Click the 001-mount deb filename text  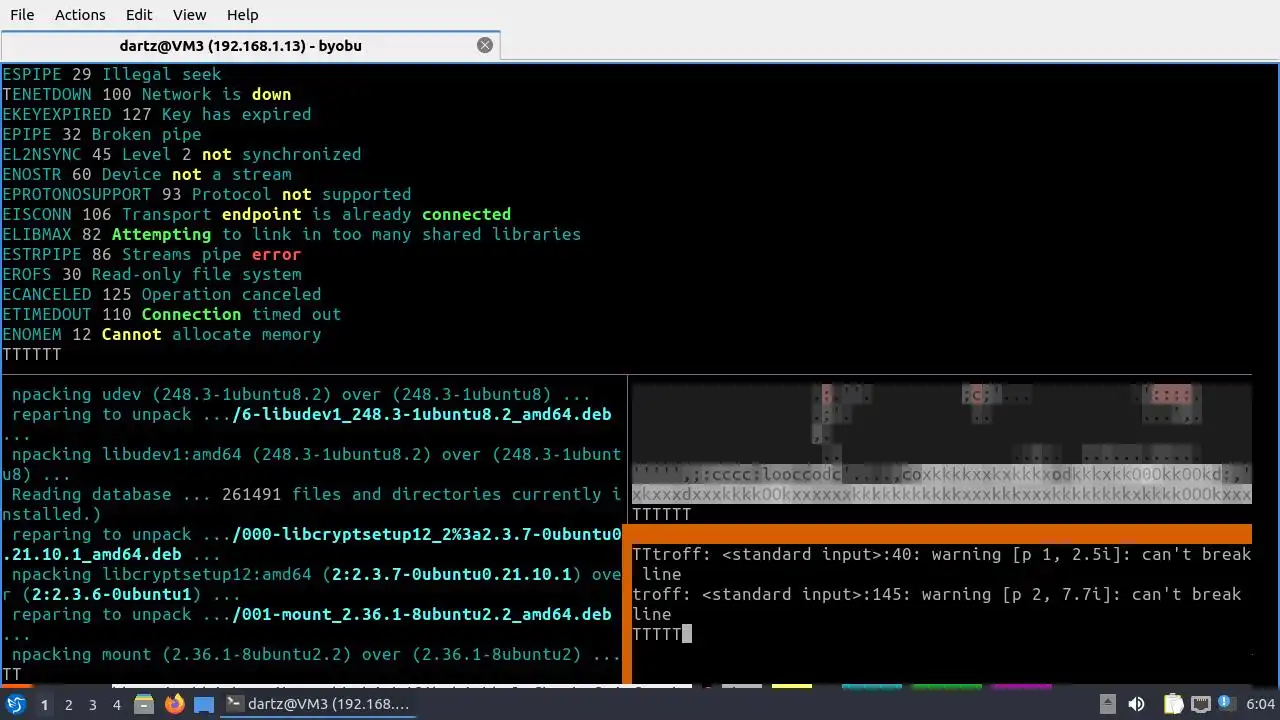pyautogui.click(x=422, y=614)
